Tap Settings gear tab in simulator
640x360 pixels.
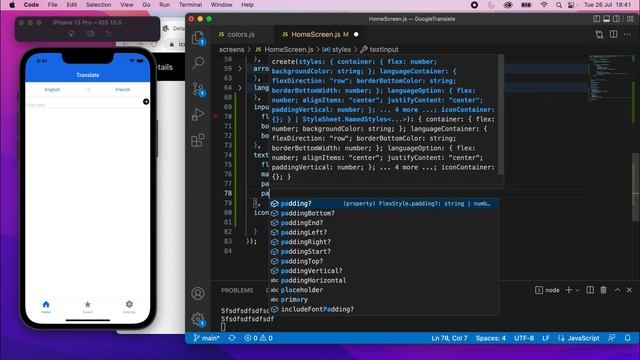129,307
